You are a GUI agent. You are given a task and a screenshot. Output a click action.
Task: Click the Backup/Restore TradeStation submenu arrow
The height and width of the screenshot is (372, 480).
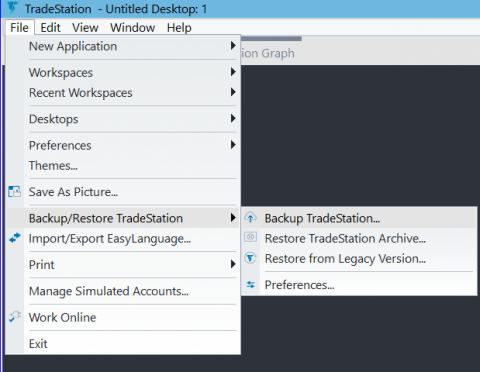tap(233, 217)
